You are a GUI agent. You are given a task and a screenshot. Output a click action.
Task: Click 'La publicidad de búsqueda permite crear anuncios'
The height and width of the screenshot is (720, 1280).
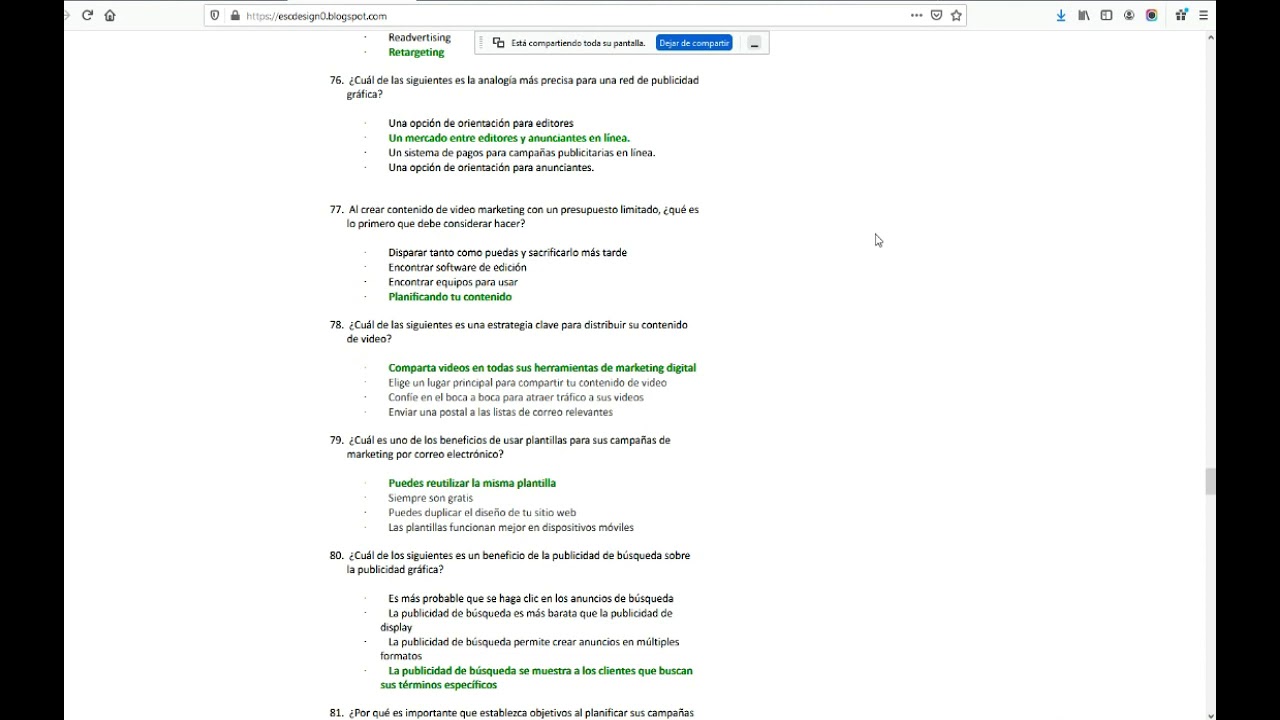tap(529, 649)
